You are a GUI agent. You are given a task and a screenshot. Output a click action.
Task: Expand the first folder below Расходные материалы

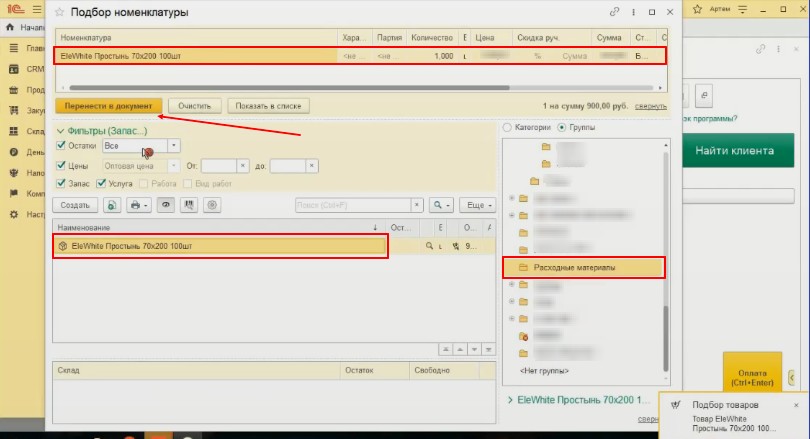coord(511,285)
